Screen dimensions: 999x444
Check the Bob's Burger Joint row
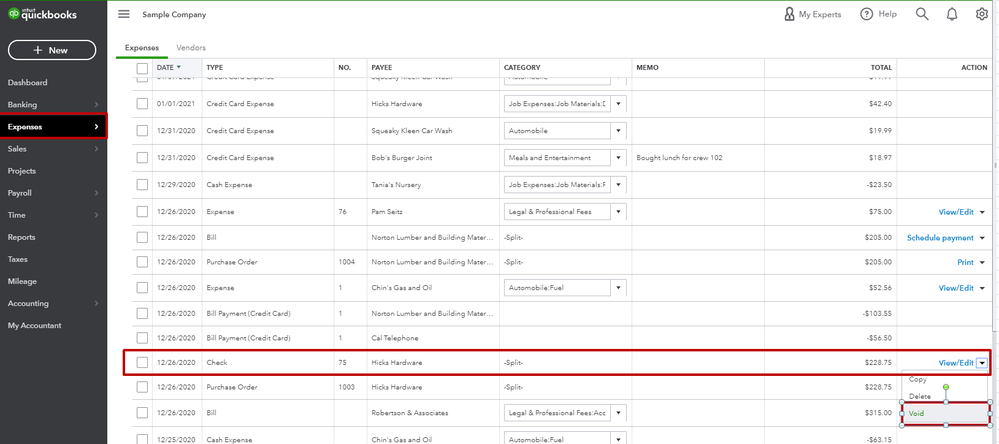(142, 157)
